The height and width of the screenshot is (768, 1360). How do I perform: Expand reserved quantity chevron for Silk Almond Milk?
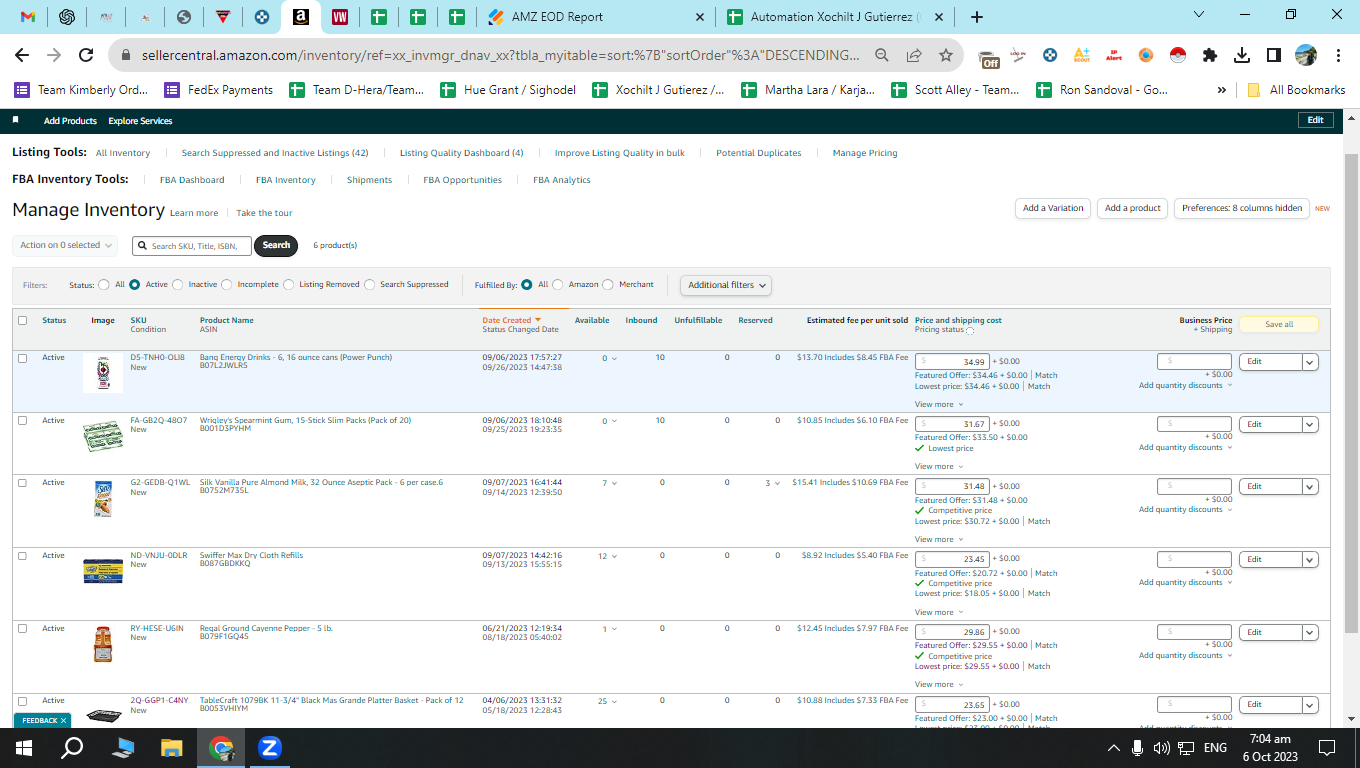coord(777,483)
